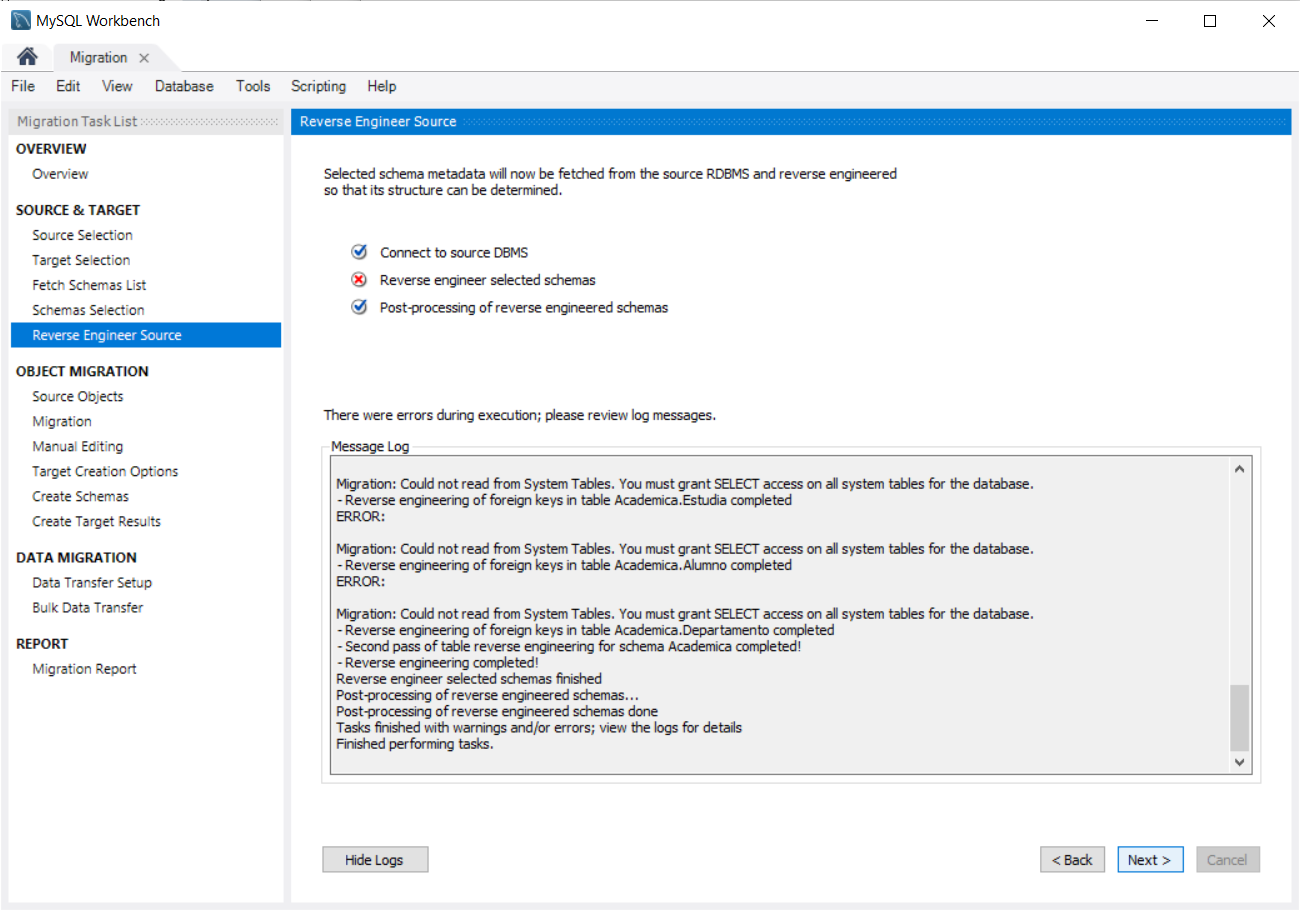
Task: Click the MySQL Workbench dolphin title icon
Action: click(x=20, y=20)
